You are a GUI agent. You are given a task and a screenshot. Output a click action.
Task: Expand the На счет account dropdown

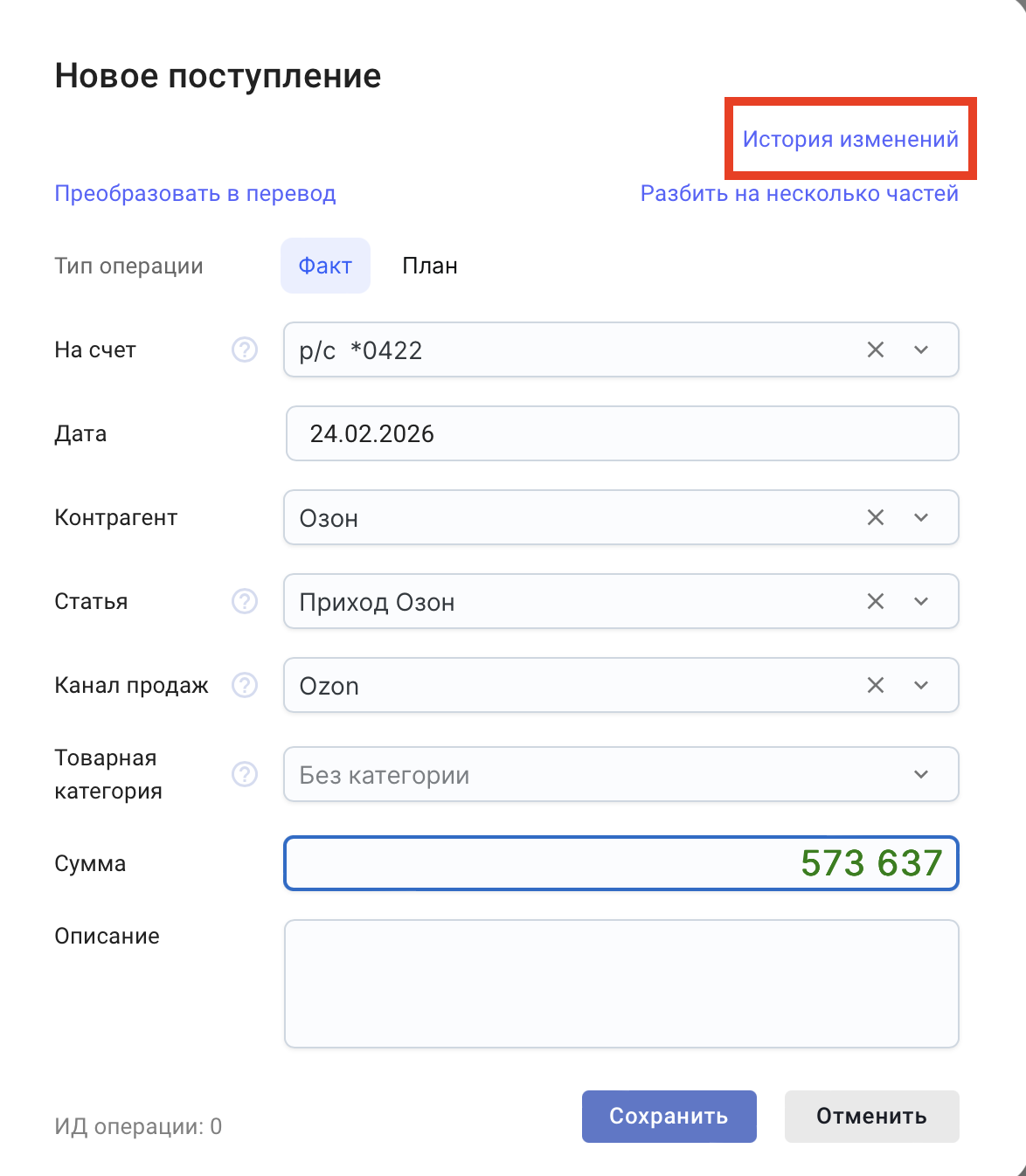coord(921,350)
